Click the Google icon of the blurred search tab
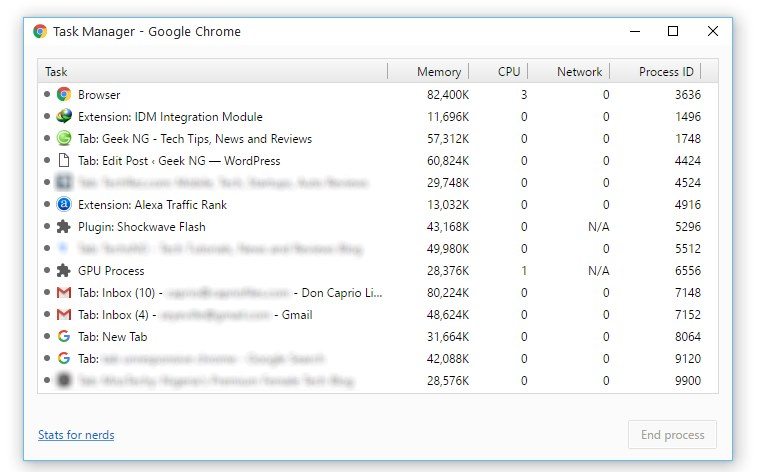Image resolution: width=762 pixels, height=472 pixels. click(64, 358)
